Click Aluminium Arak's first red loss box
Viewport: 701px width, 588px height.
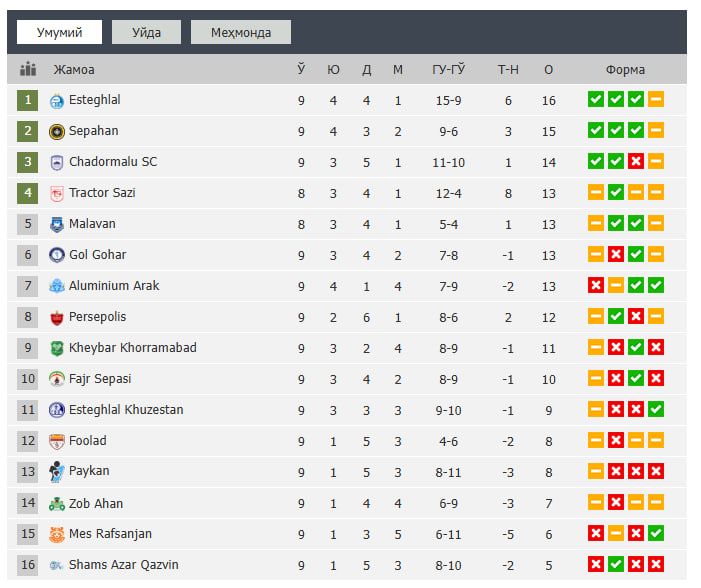tap(596, 286)
